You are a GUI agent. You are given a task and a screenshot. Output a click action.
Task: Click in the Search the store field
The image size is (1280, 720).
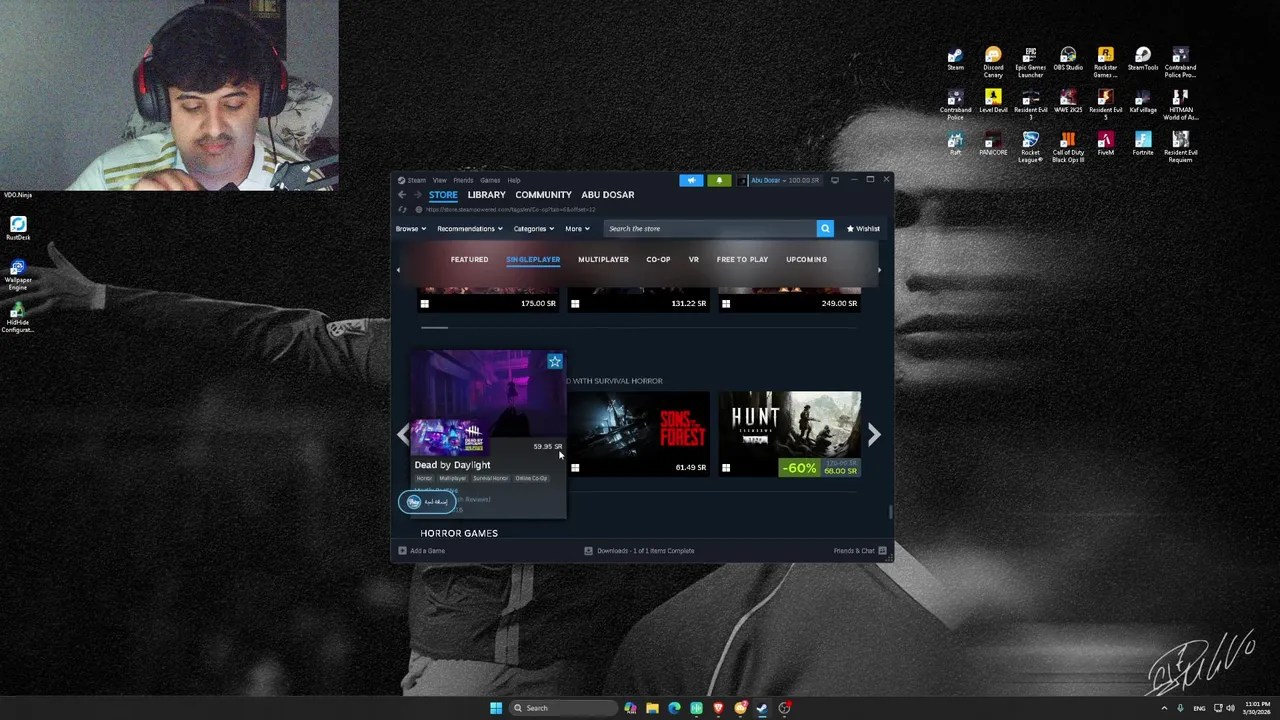[x=710, y=229]
